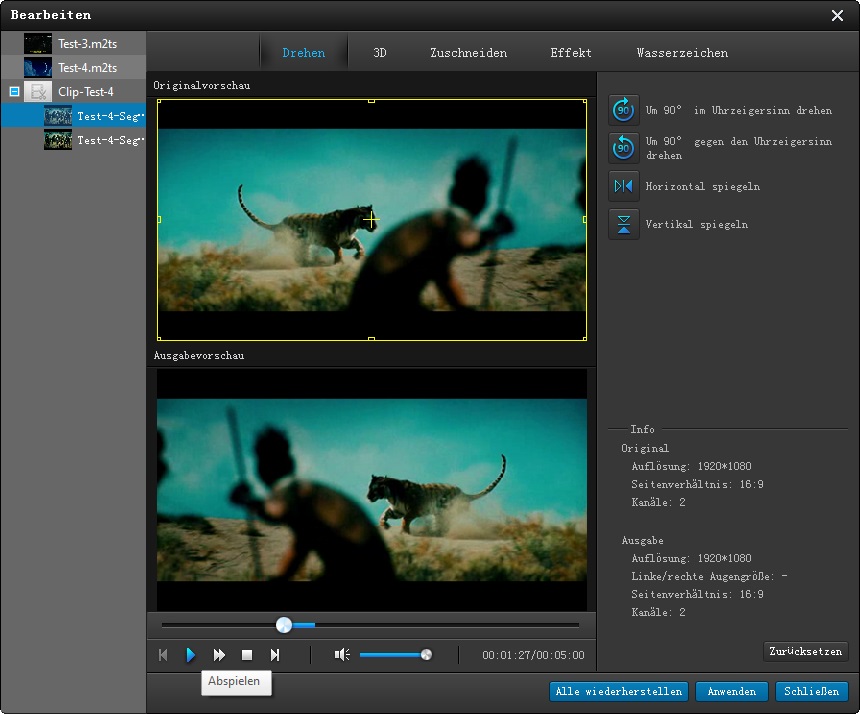Open the Wasserzeichen tab
This screenshot has width=860, height=714.
682,53
